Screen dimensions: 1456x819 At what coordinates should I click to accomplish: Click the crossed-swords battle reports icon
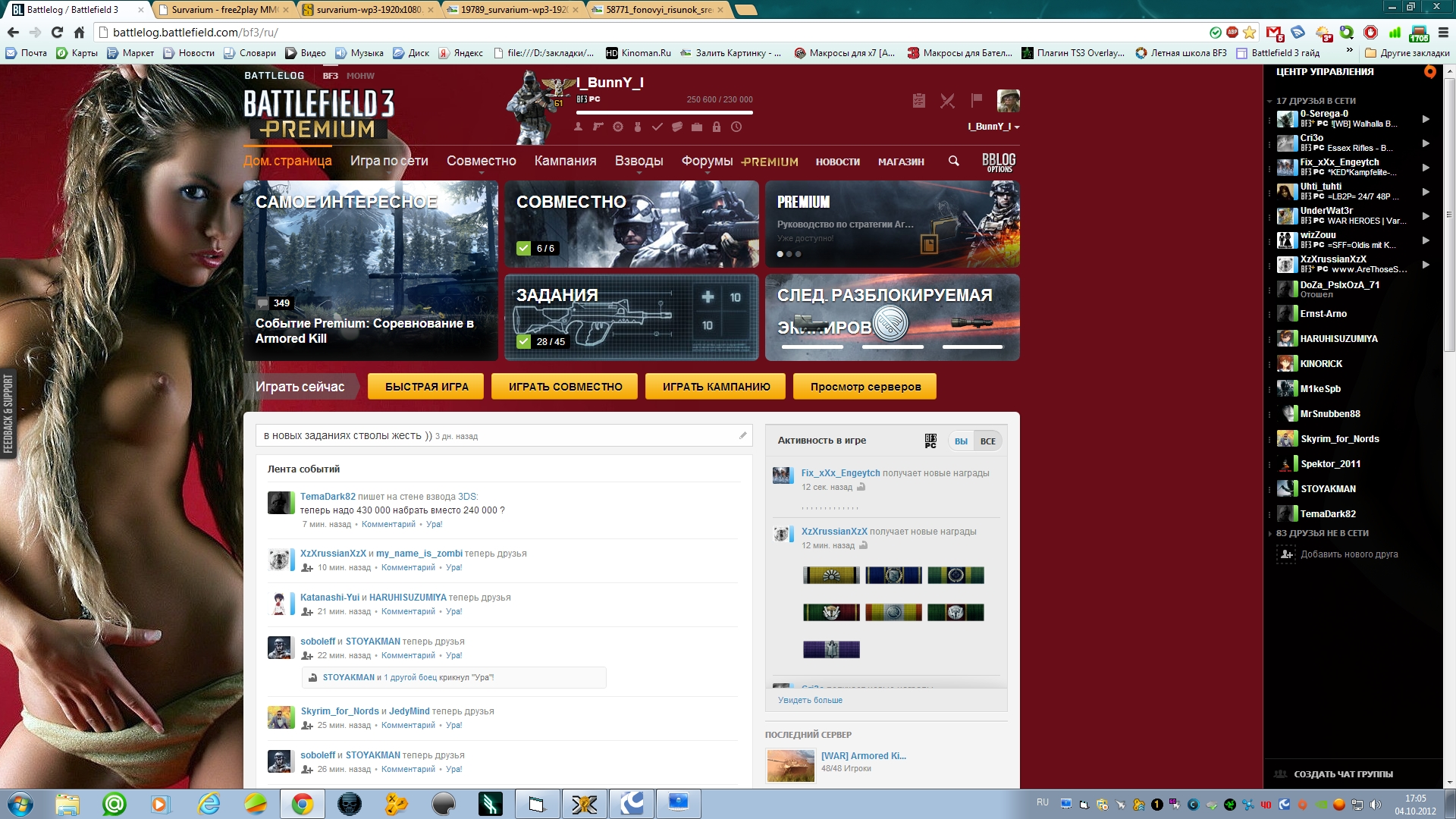[x=947, y=100]
